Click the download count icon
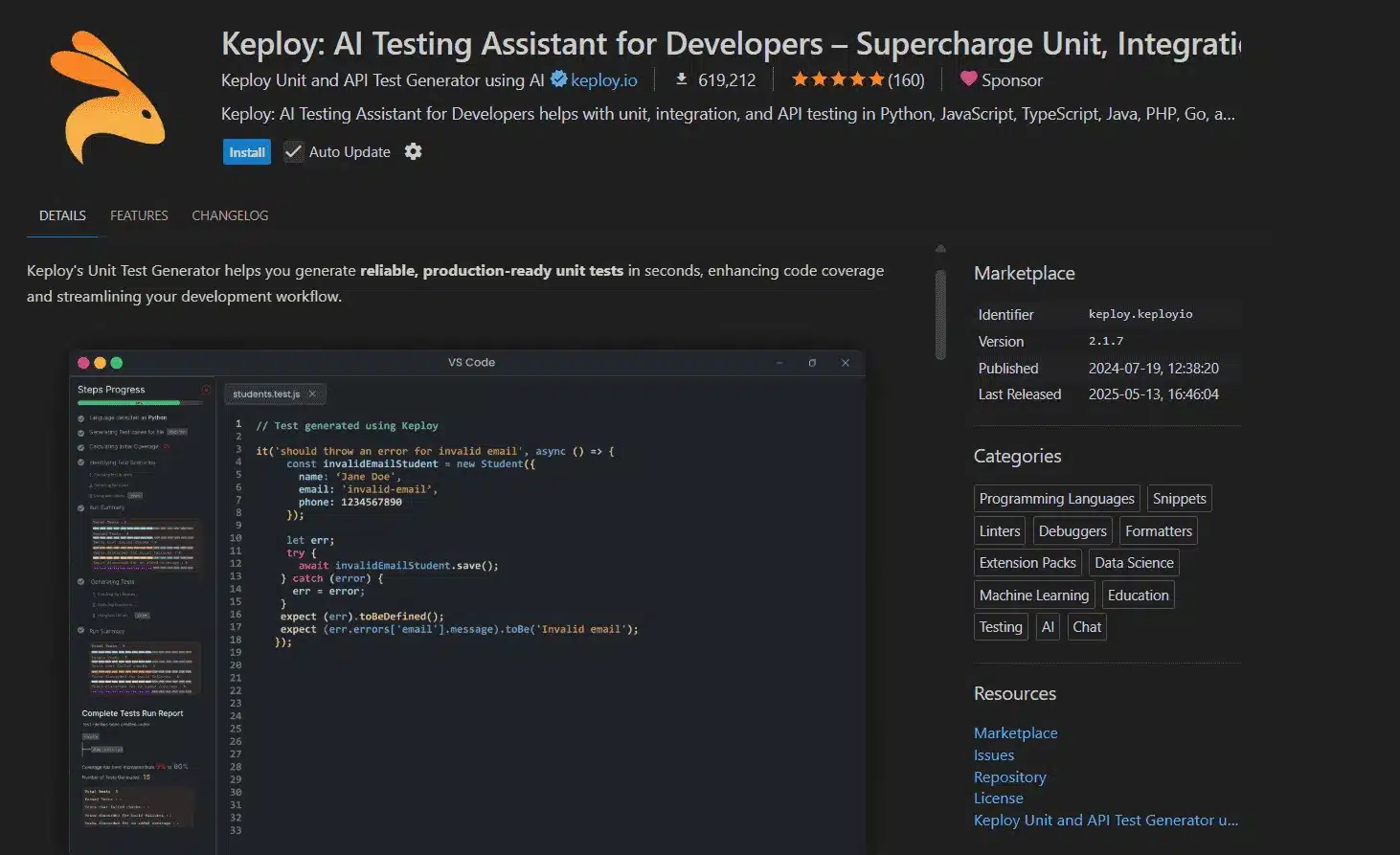The height and width of the screenshot is (855, 1400). [681, 79]
